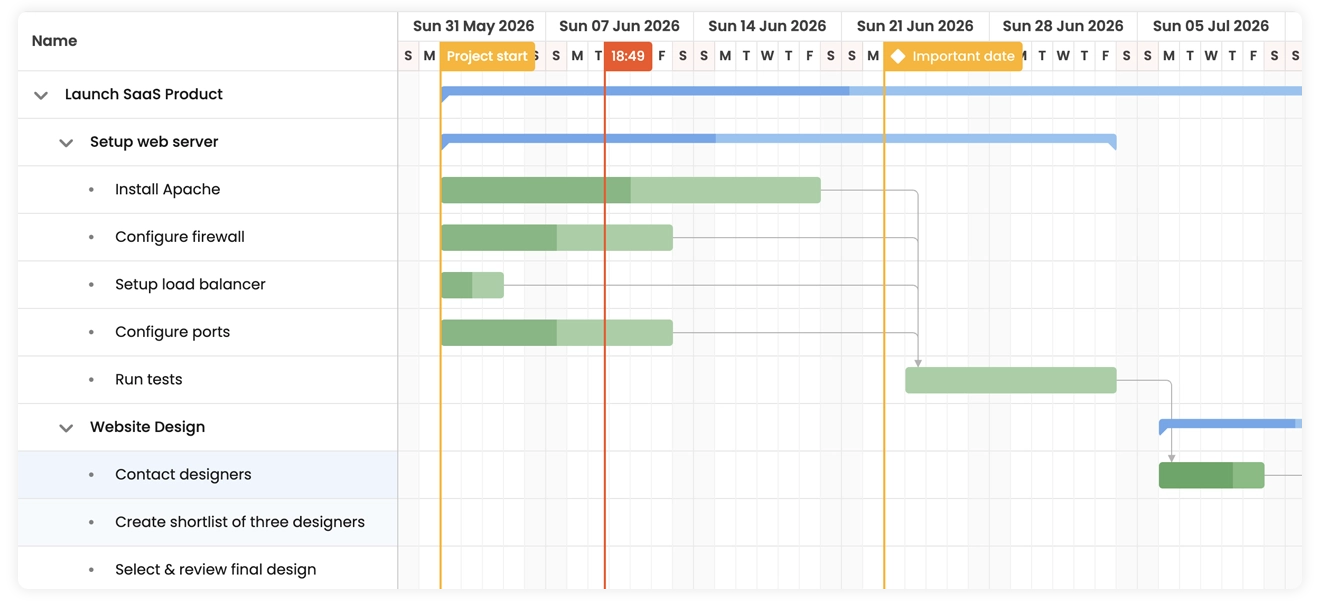Screen dimensions: 1320x614
Task: Click the Launch SaaS Product summary bar
Action: point(871,92)
